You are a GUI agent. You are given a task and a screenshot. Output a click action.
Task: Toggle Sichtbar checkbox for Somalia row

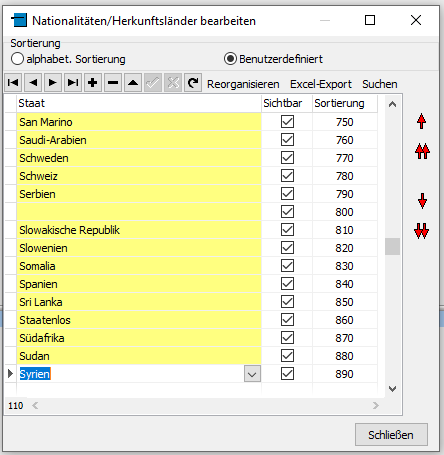[x=287, y=266]
